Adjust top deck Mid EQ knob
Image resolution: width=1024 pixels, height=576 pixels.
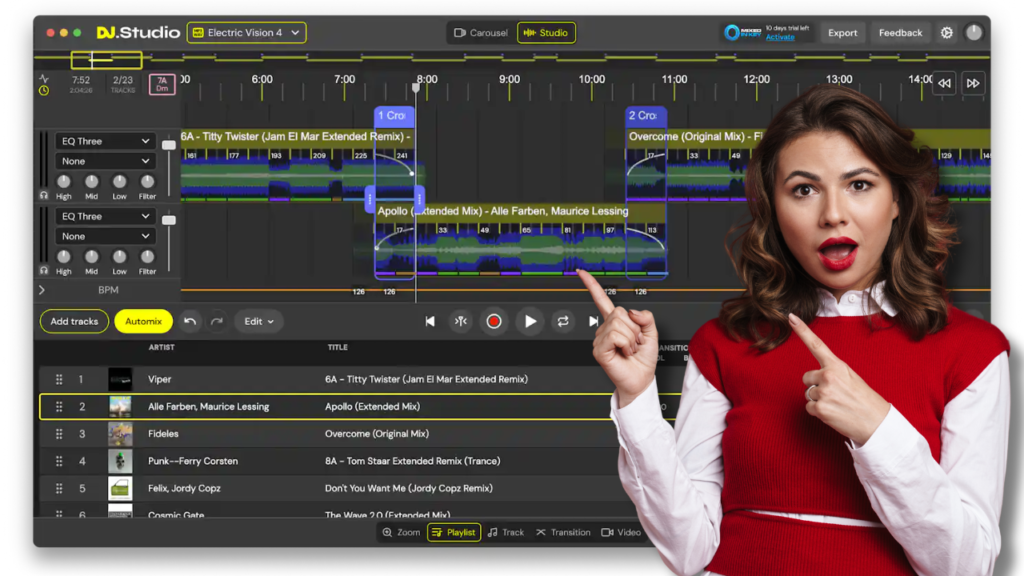[91, 182]
